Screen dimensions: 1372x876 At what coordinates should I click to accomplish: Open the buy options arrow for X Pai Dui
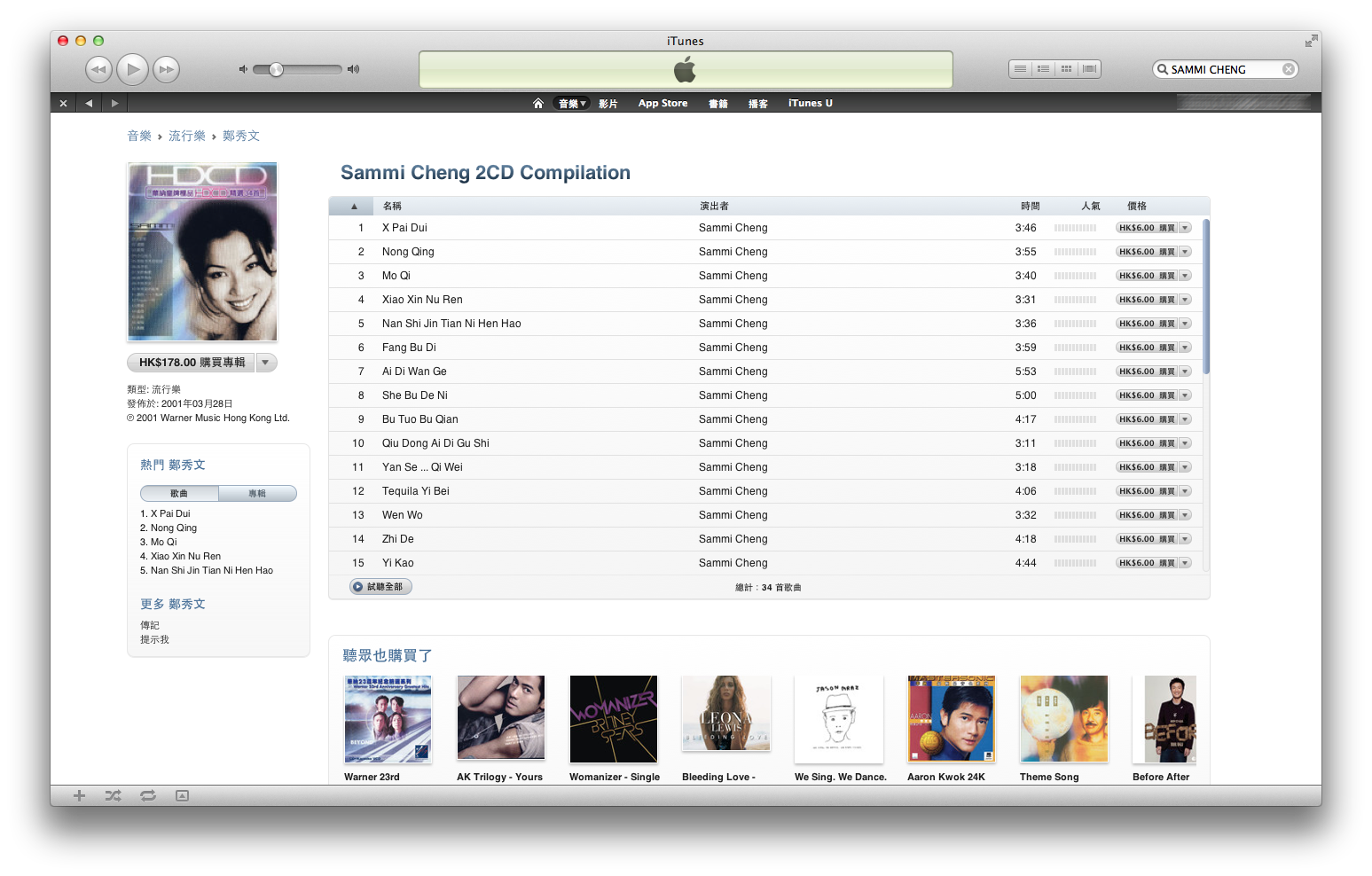(1186, 228)
